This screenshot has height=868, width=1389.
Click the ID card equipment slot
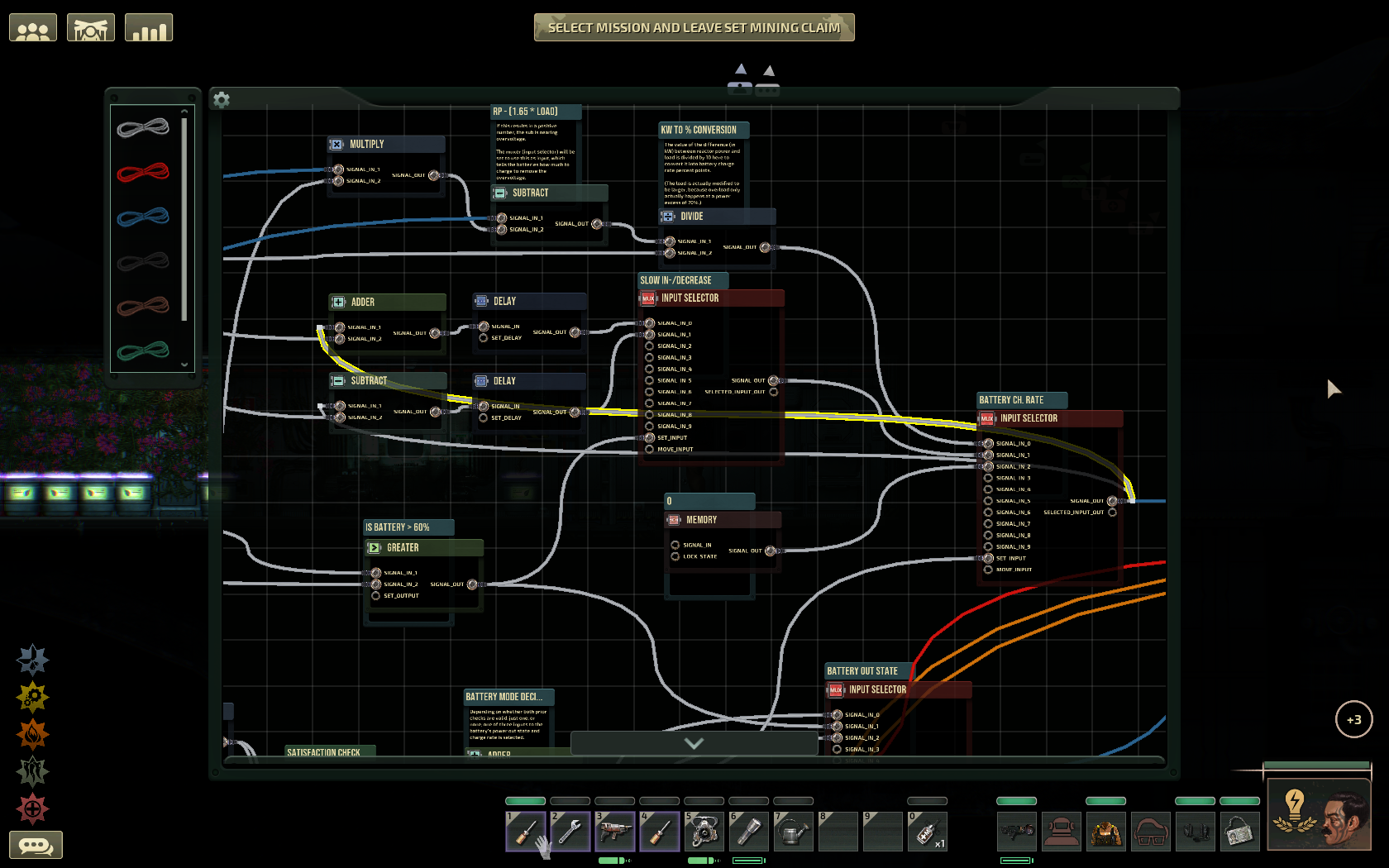[x=1240, y=831]
